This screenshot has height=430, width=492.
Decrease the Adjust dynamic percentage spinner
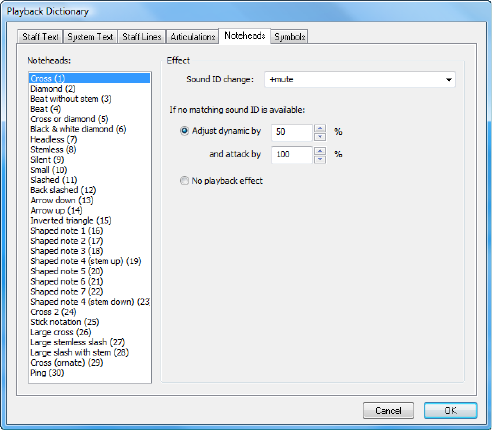click(320, 137)
